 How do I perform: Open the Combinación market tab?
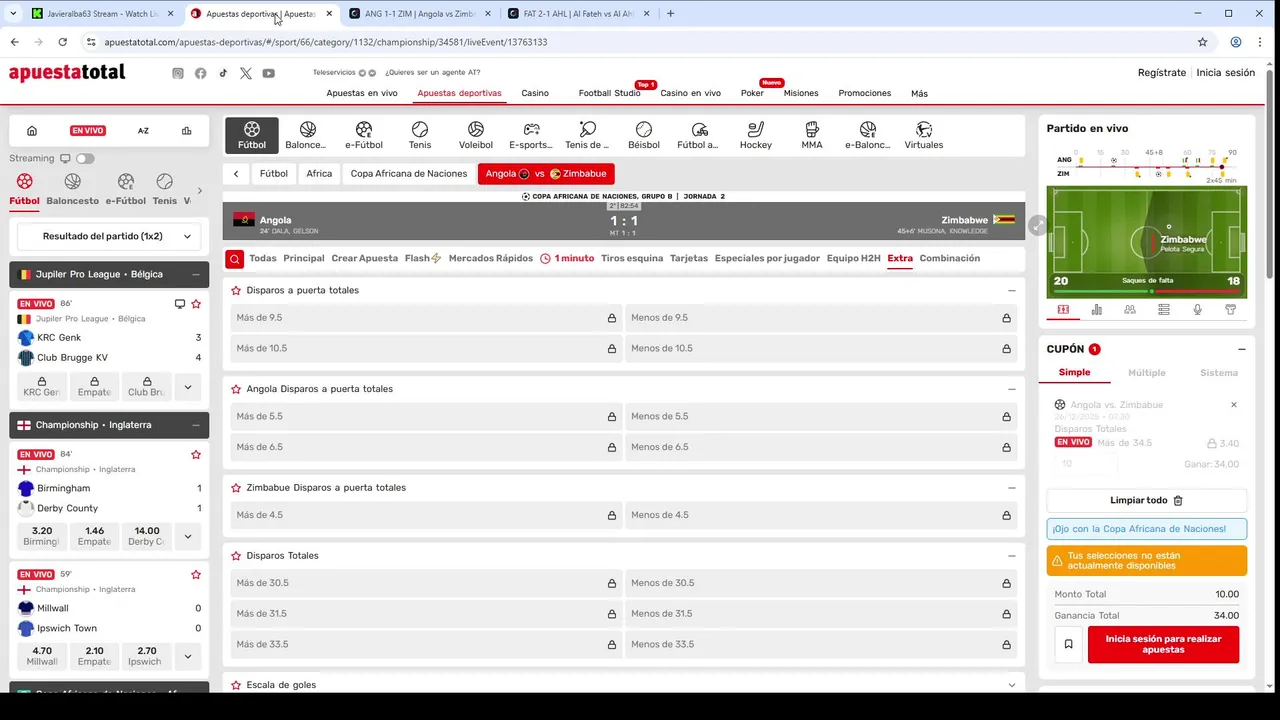pos(949,258)
